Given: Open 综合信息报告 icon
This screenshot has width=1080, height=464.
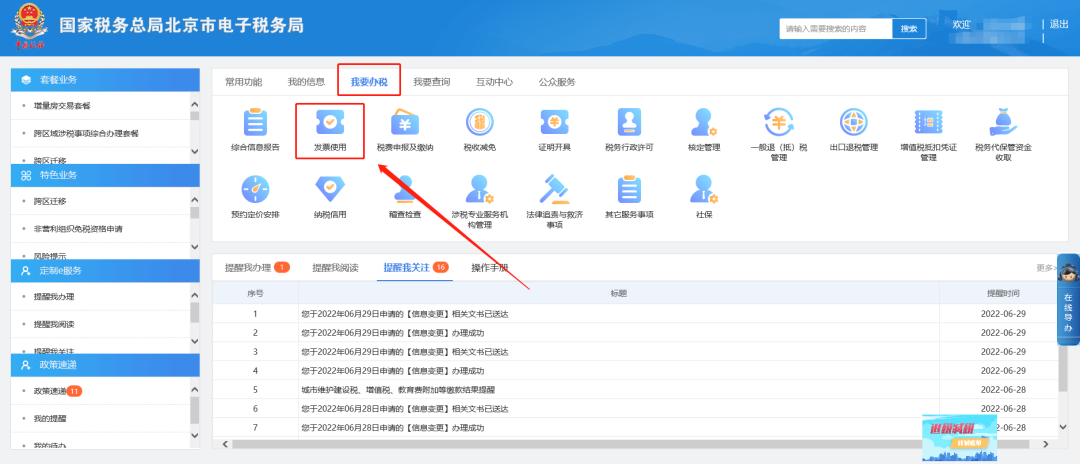Looking at the screenshot, I should point(255,123).
